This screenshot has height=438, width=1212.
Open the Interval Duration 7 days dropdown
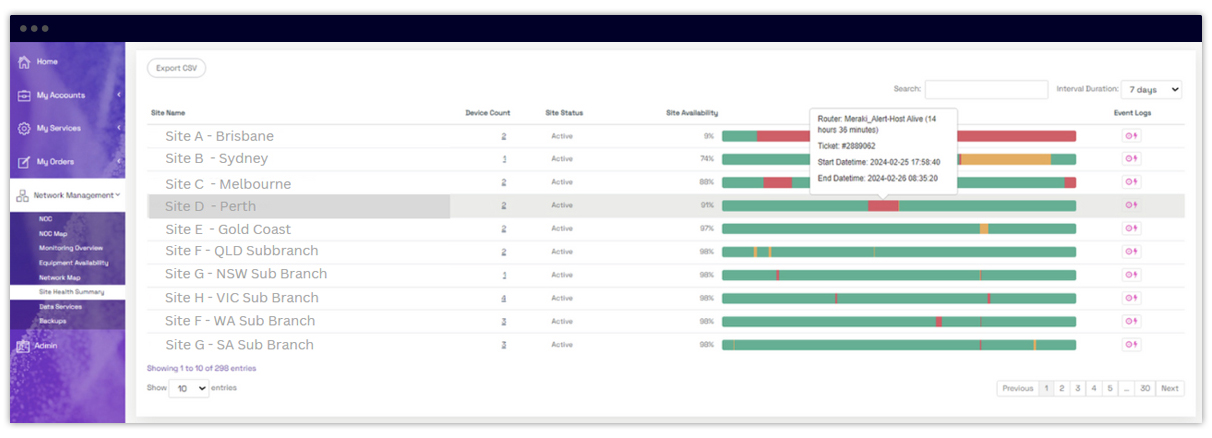pos(1151,90)
